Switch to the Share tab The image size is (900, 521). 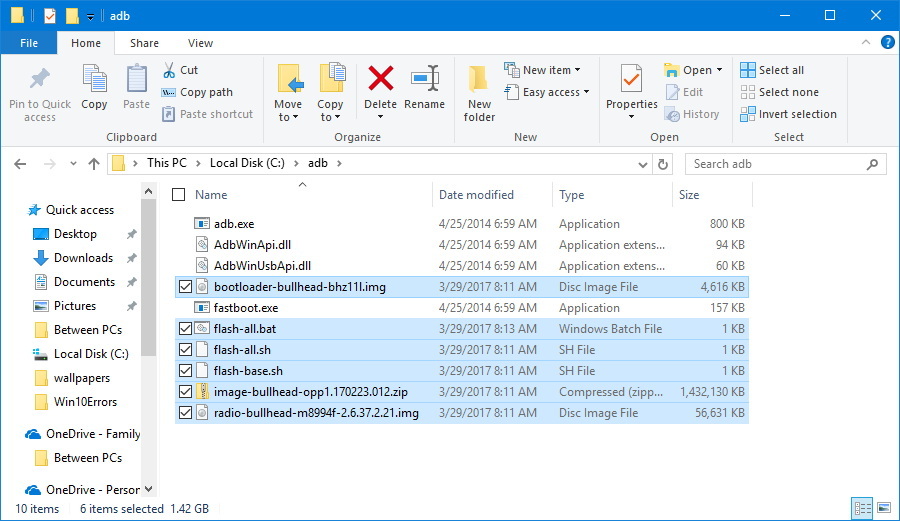point(144,43)
